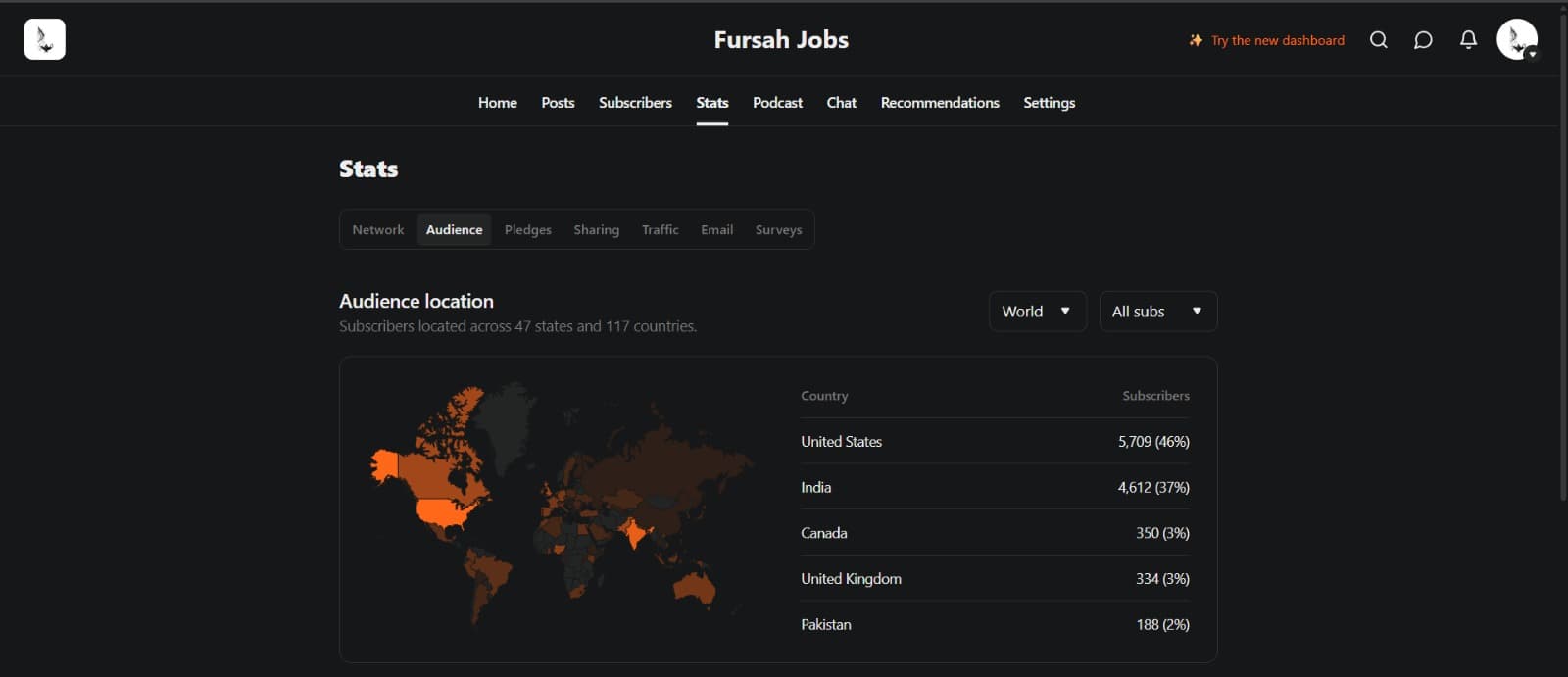This screenshot has height=677, width=1568.
Task: Click the 'Pakistan' country row
Action: click(x=995, y=624)
